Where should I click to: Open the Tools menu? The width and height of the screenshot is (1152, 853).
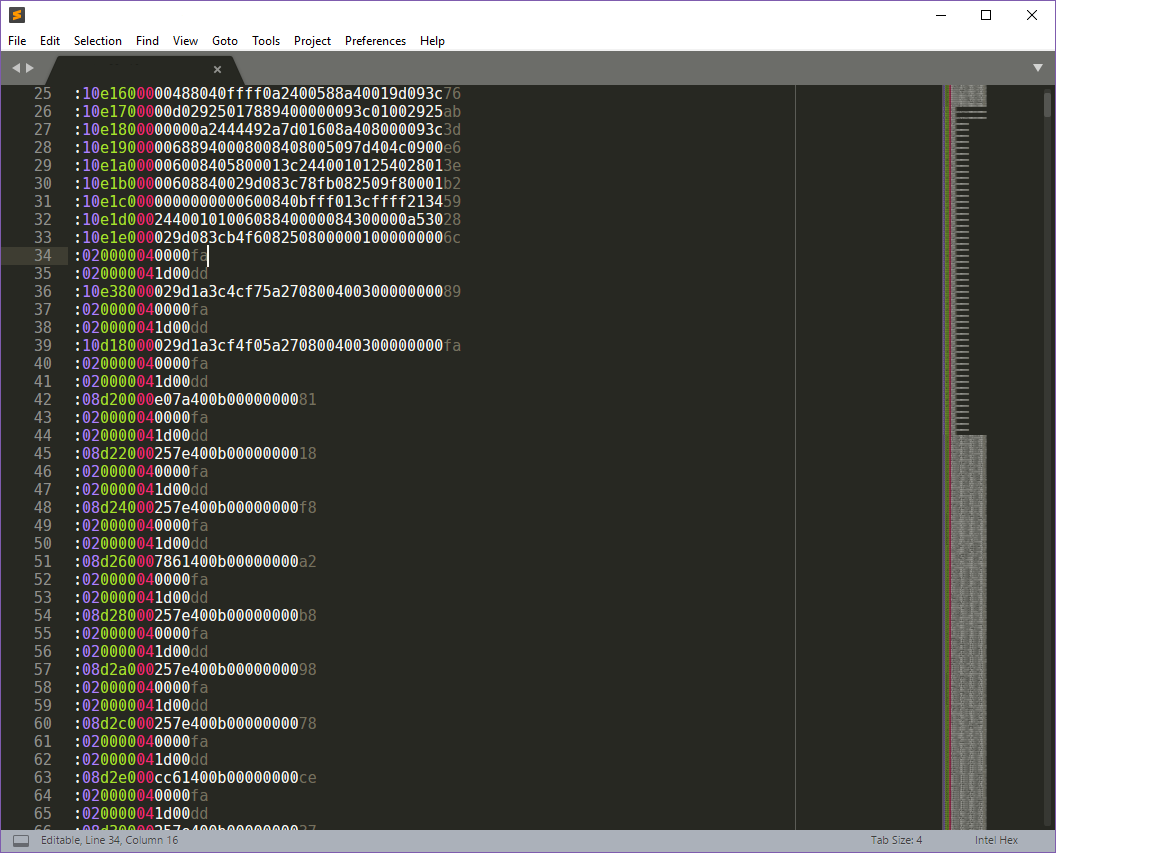click(266, 41)
